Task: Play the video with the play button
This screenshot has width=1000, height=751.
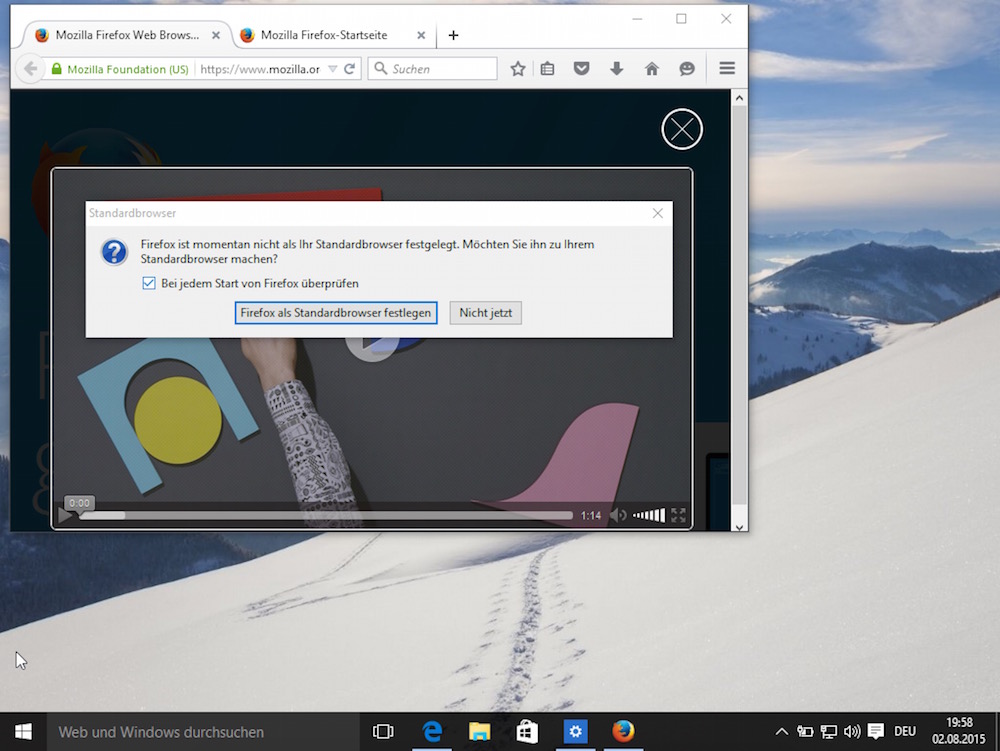Action: point(65,515)
